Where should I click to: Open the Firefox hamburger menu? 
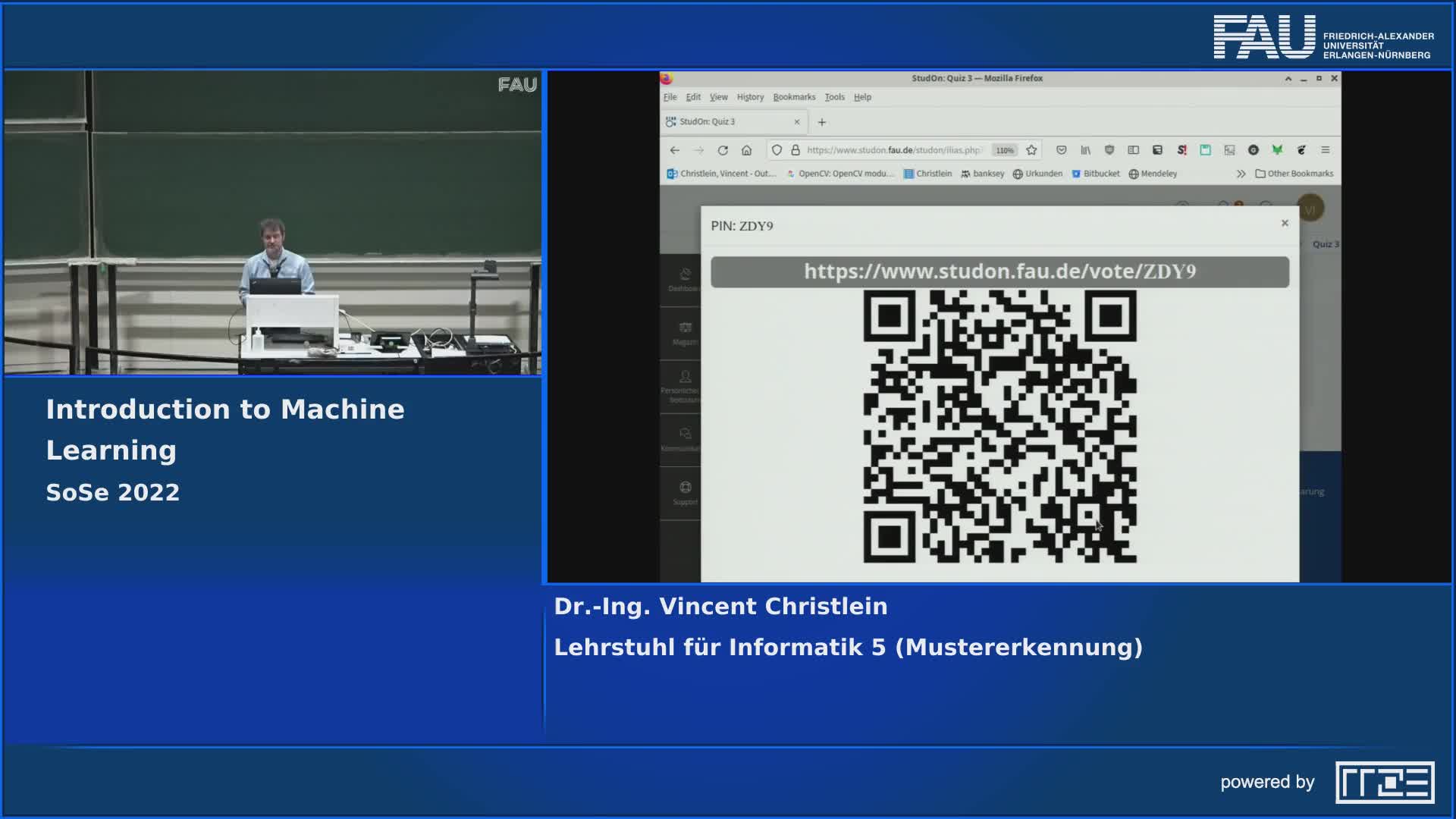[x=1324, y=150]
